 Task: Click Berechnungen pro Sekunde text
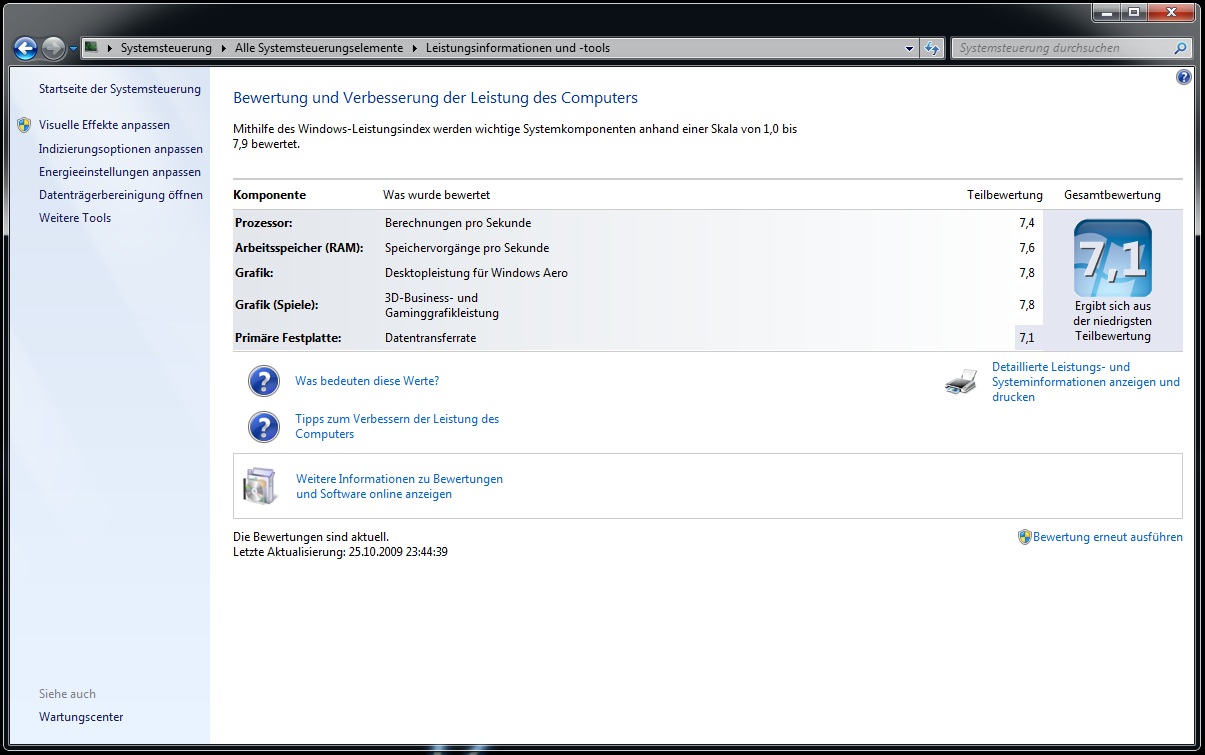(x=458, y=223)
